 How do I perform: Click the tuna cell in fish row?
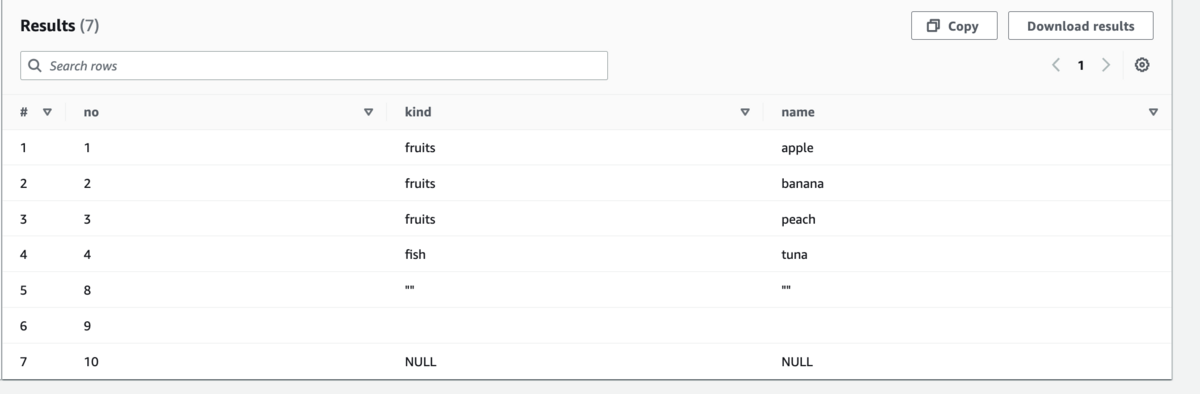[x=794, y=255]
